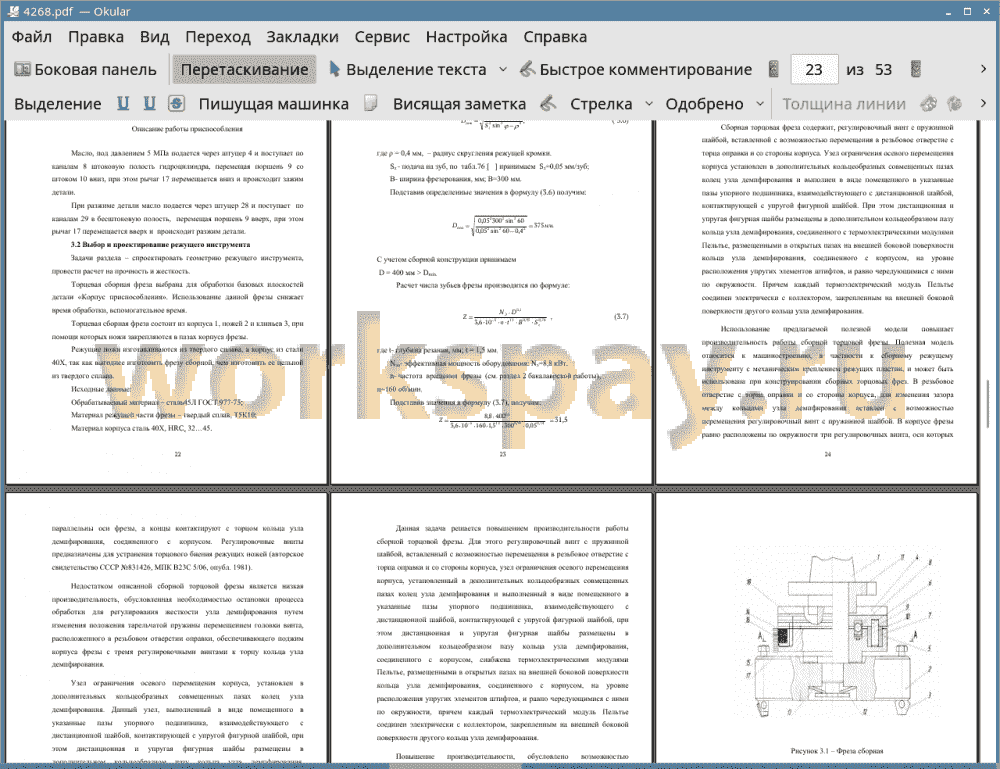Open the Сервис menu
The height and width of the screenshot is (769, 1000).
382,37
